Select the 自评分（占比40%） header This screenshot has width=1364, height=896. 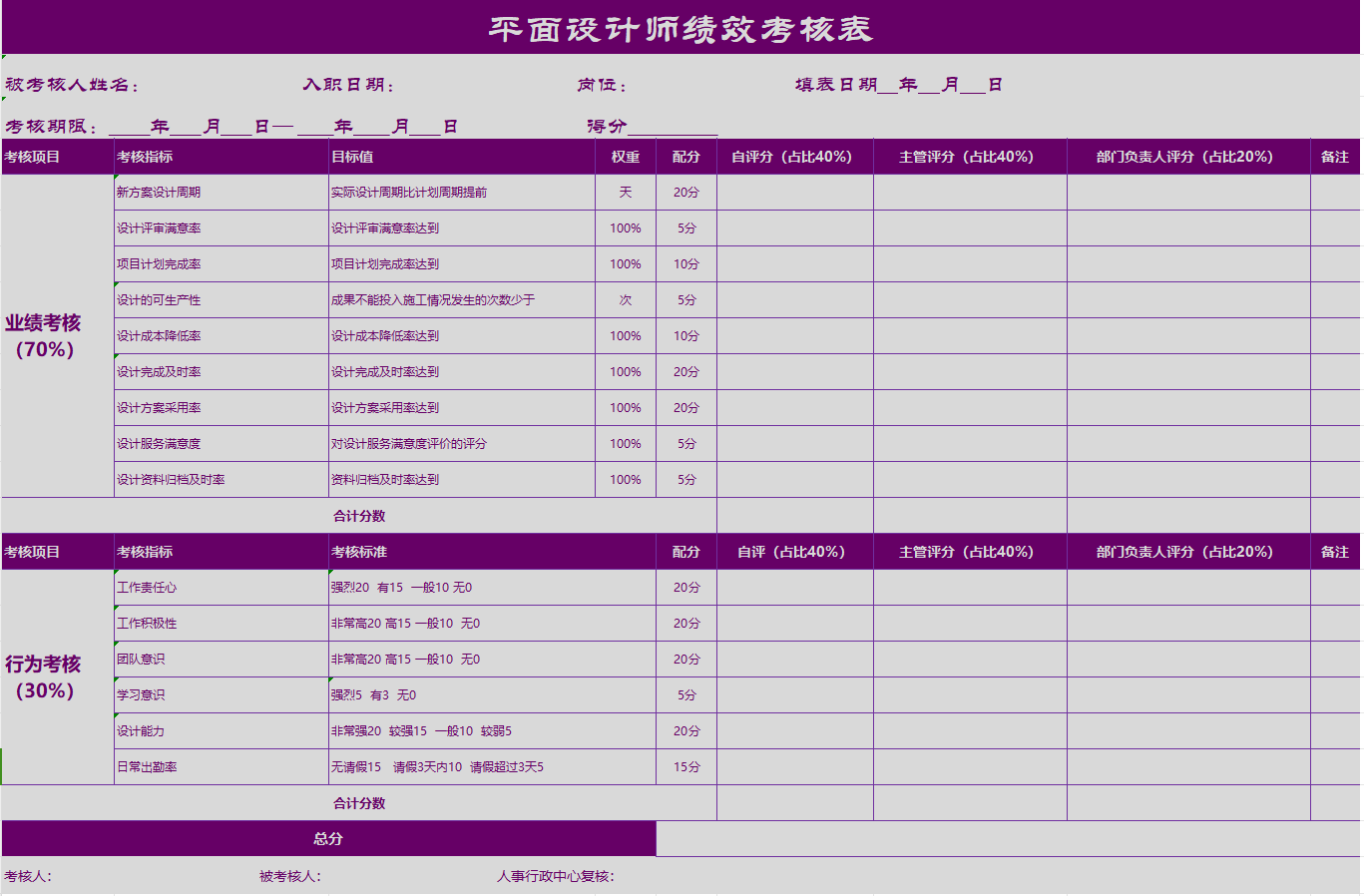[794, 157]
